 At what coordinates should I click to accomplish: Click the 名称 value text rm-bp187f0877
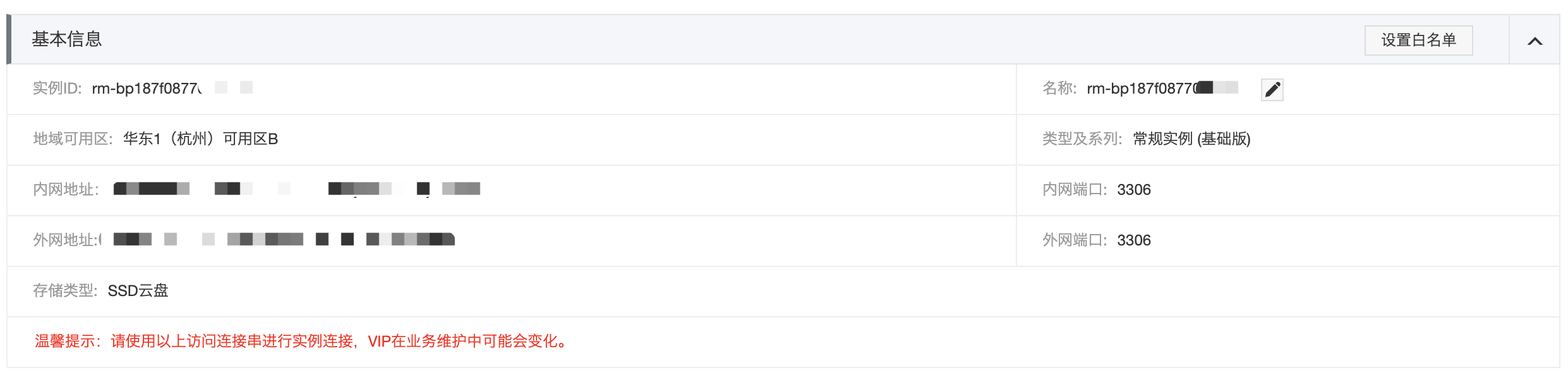coord(1140,89)
